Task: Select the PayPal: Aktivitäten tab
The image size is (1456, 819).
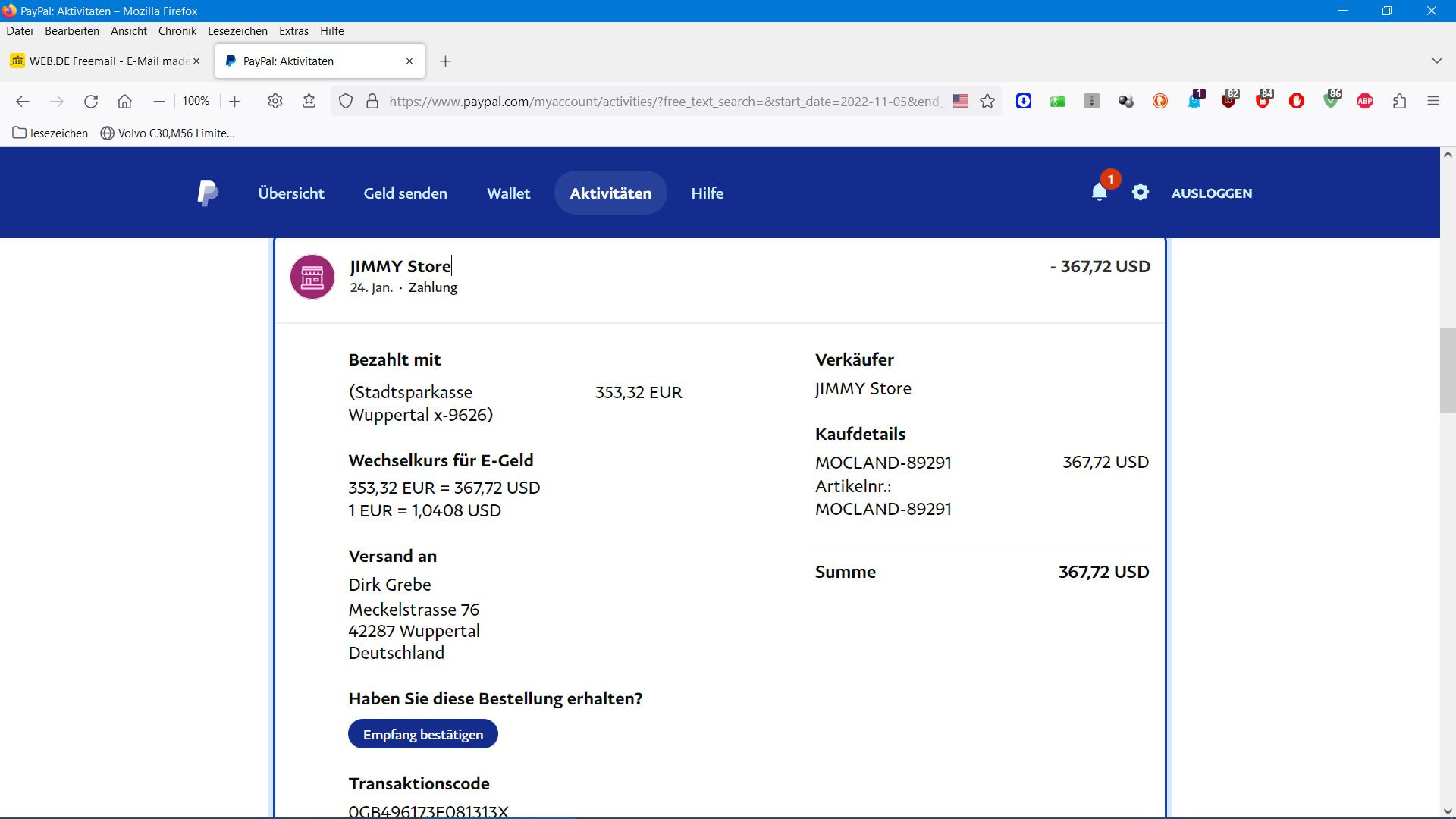Action: pos(320,61)
